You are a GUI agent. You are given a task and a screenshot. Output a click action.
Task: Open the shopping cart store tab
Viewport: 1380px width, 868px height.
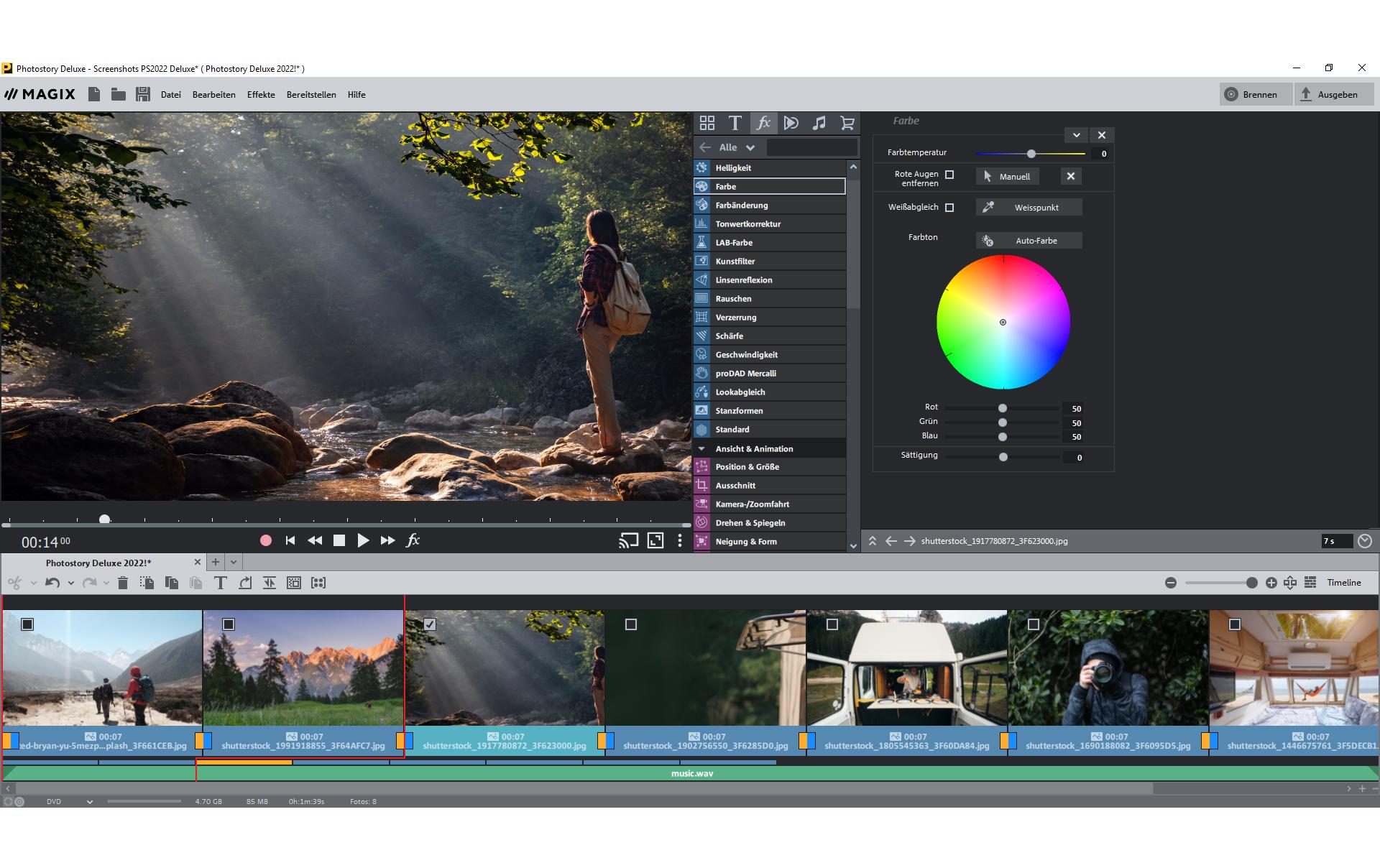847,123
